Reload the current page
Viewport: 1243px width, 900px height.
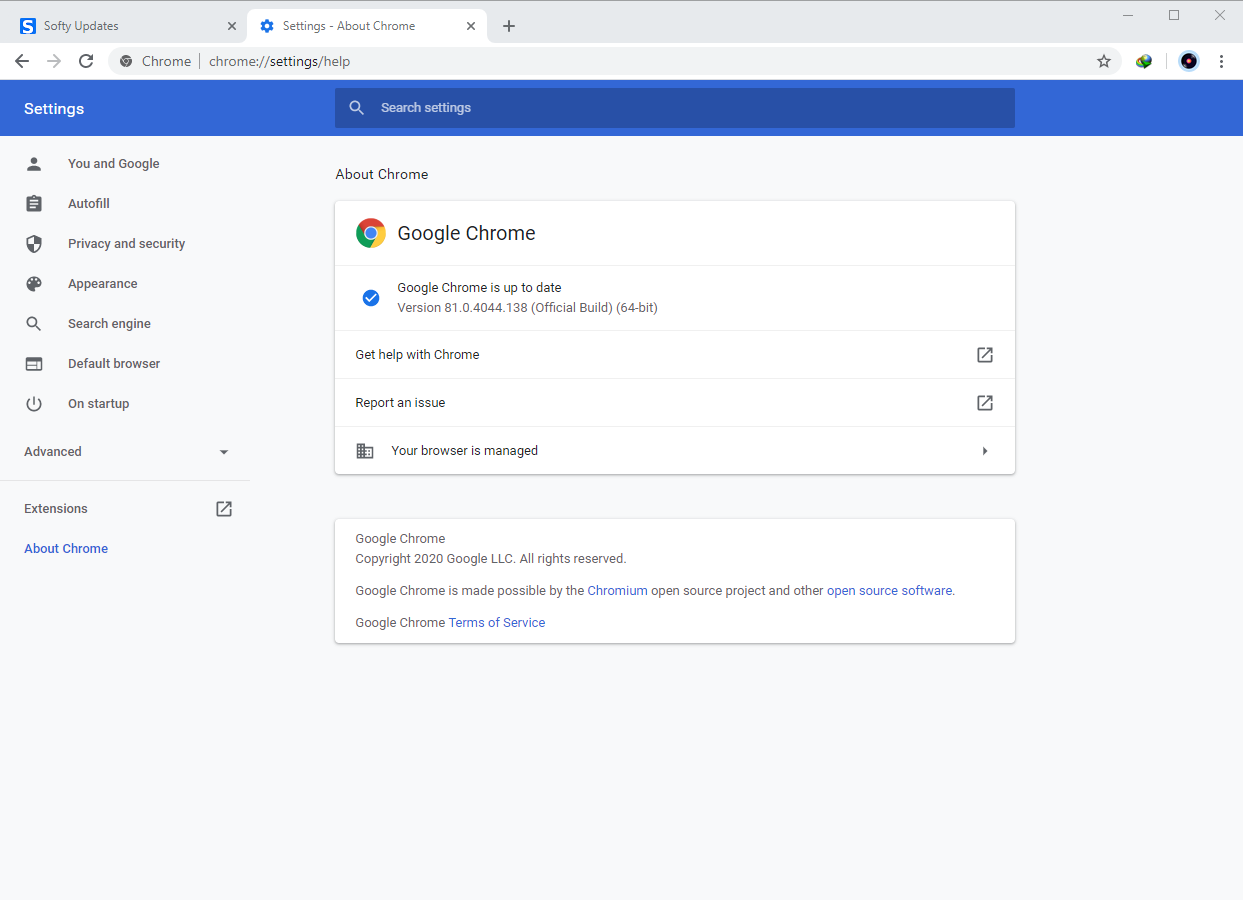(86, 61)
